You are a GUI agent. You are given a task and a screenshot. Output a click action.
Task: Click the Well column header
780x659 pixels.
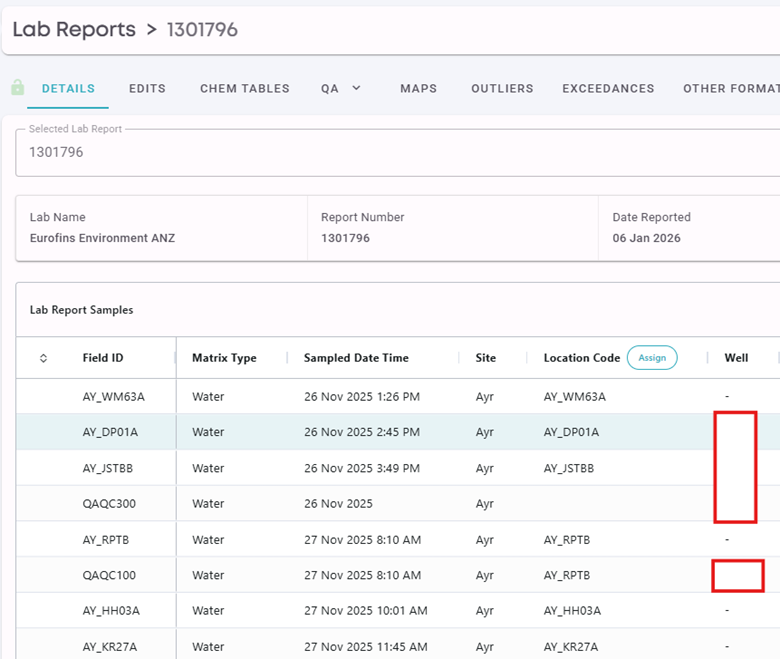pos(736,358)
